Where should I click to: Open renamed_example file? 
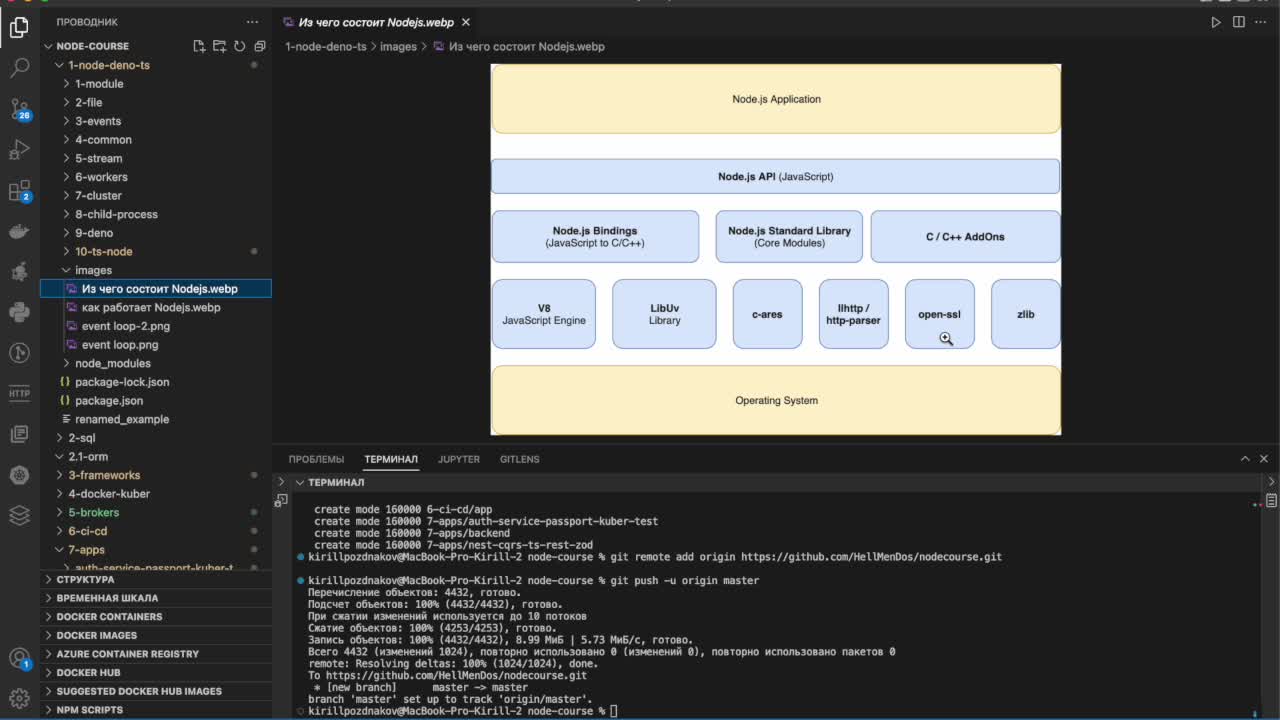point(156,419)
